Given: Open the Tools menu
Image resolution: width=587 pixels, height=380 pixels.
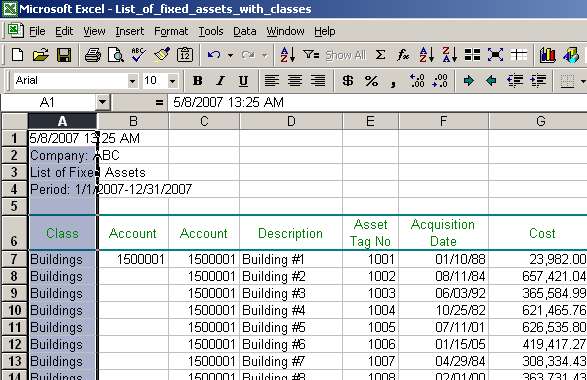Looking at the screenshot, I should [211, 31].
